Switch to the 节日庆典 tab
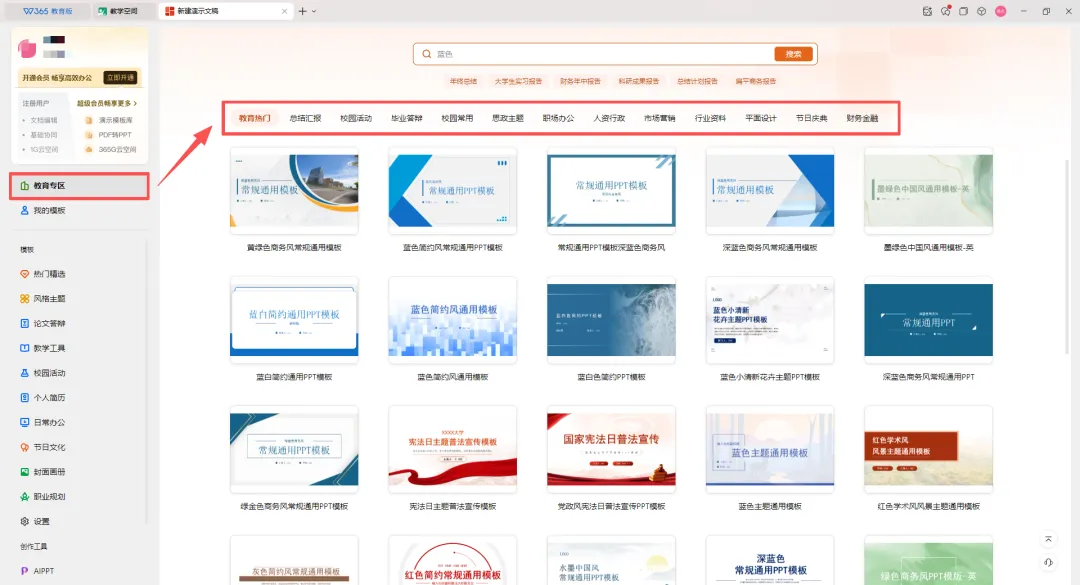This screenshot has height=585, width=1080. [x=811, y=118]
